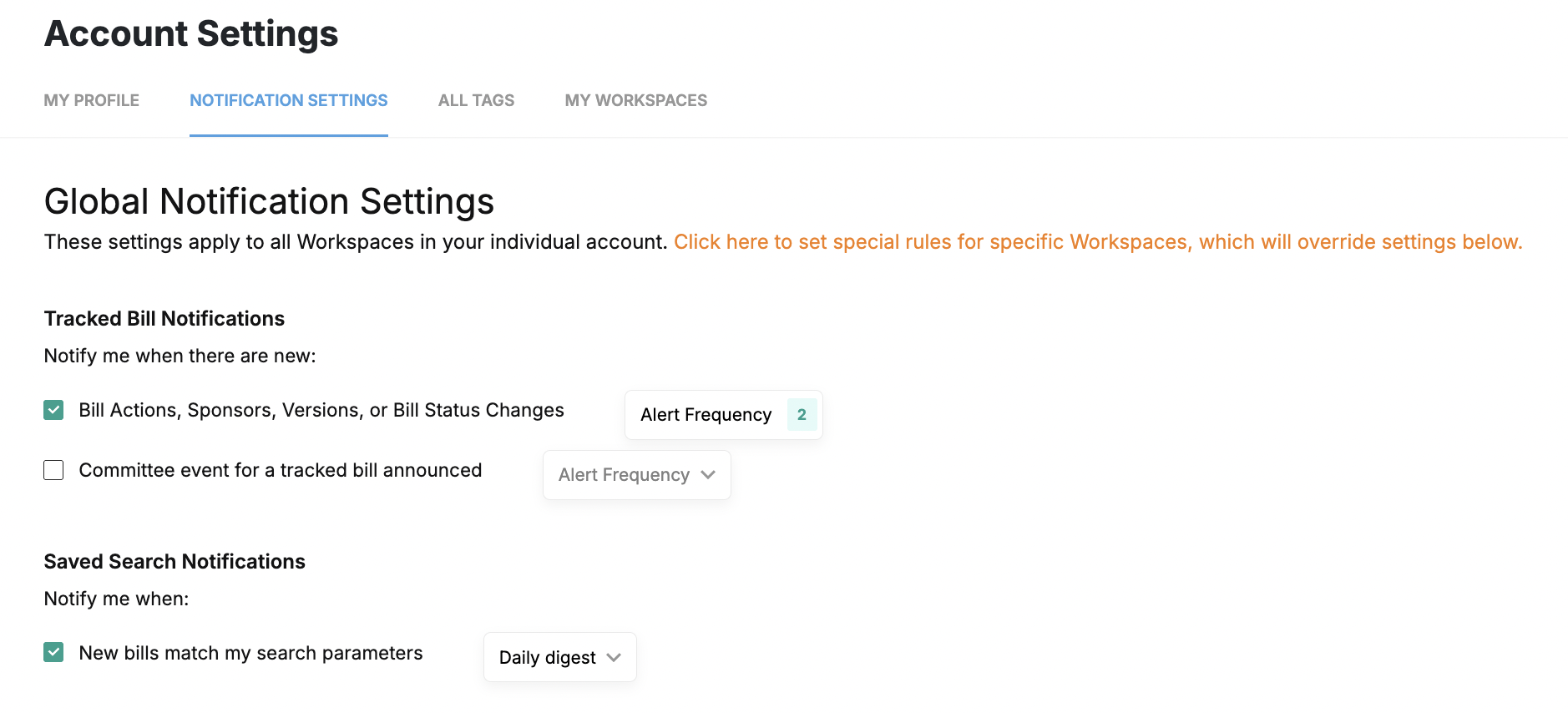This screenshot has width=1568, height=713.
Task: Click chevron arrow in Committee event Alert Frequency
Action: 709,475
